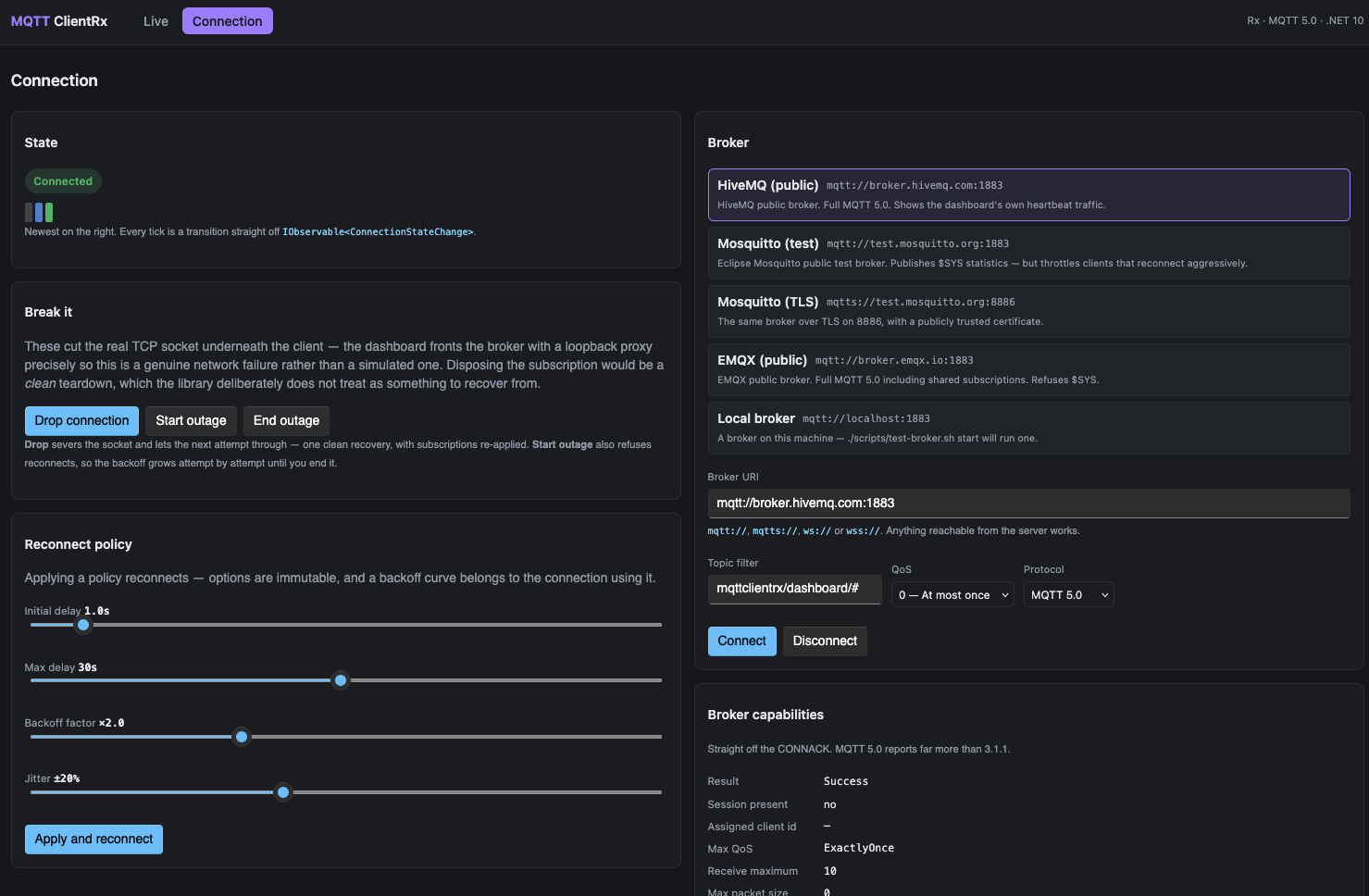Click the MQTT ClientRx logo title
The height and width of the screenshot is (896, 1369).
click(59, 21)
